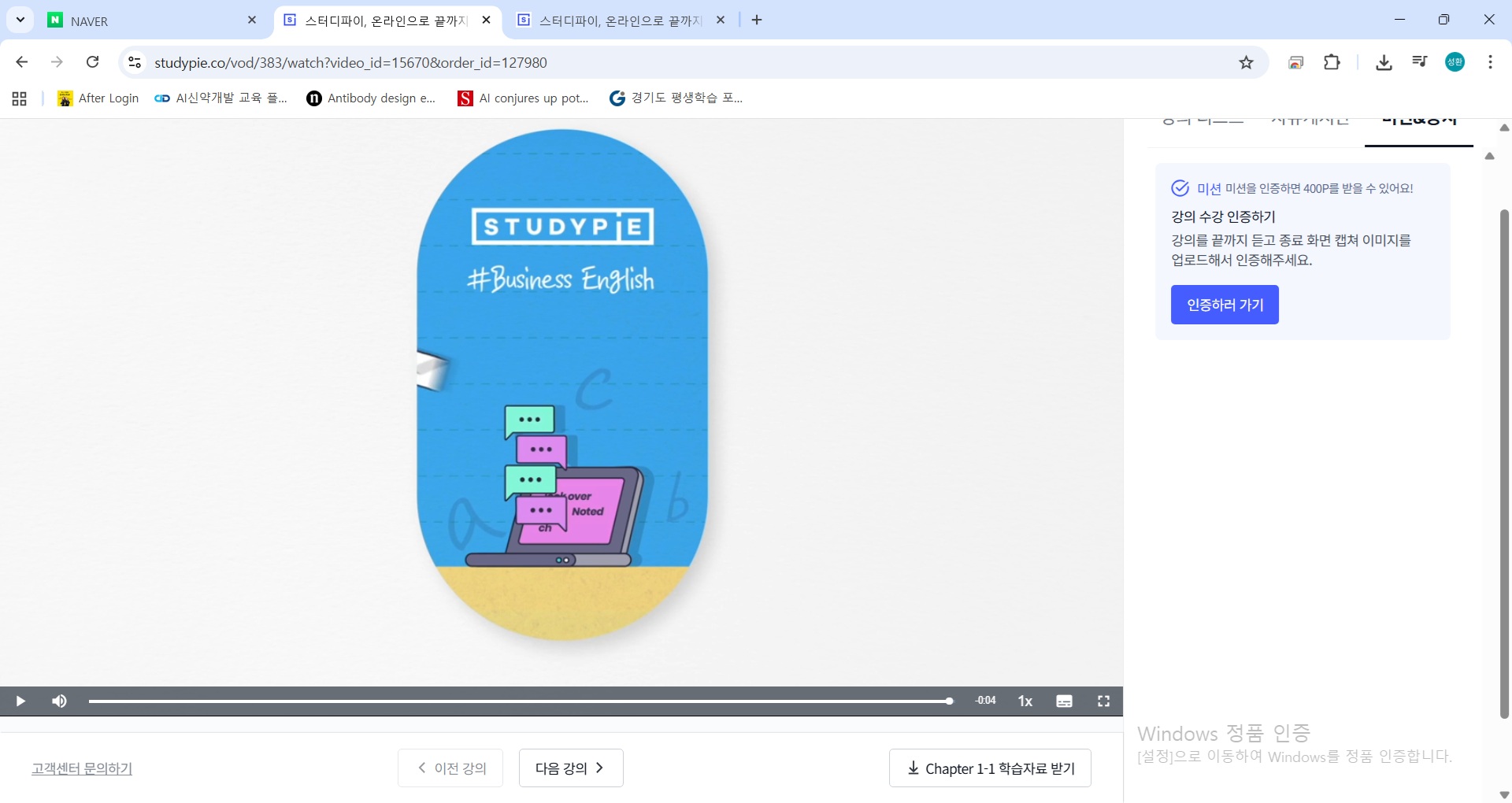Viewport: 1512px width, 803px height.
Task: Play the lecture video
Action: [x=20, y=701]
